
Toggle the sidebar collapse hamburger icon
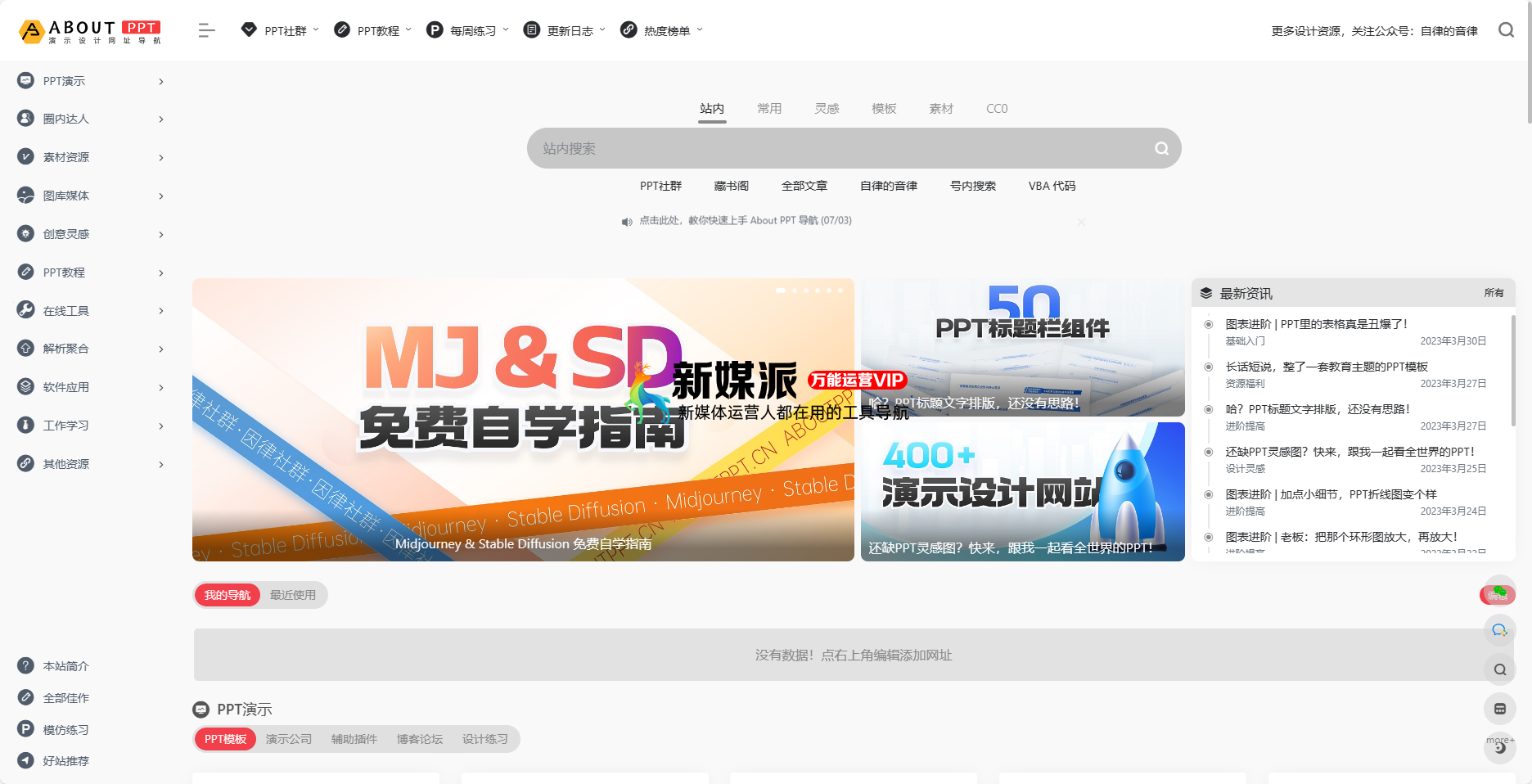(x=206, y=30)
